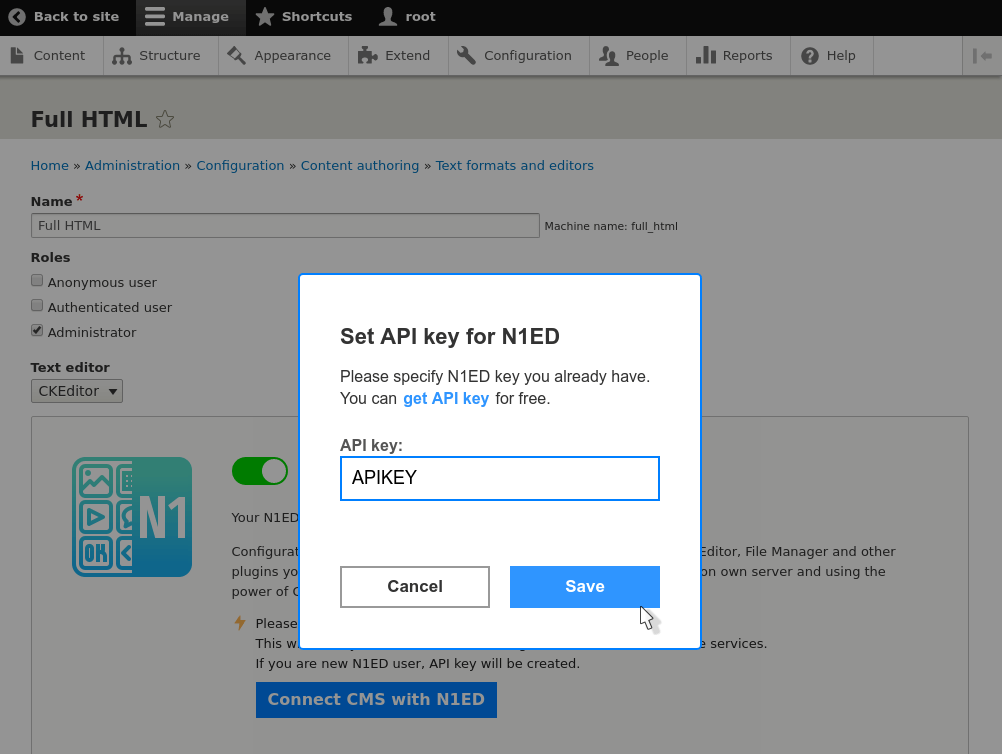Click the Back to site arrow icon
Screen dimensions: 1002x754
coord(17,17)
